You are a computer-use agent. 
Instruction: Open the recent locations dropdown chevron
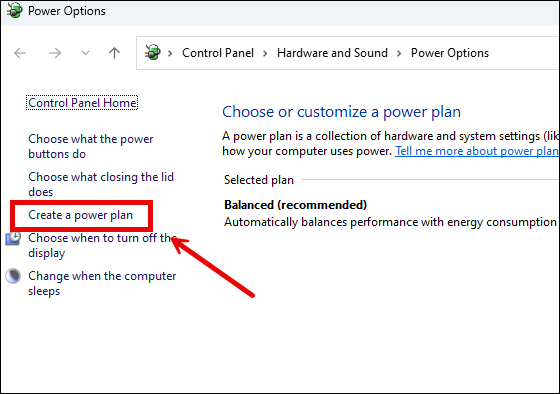pyautogui.click(x=85, y=53)
